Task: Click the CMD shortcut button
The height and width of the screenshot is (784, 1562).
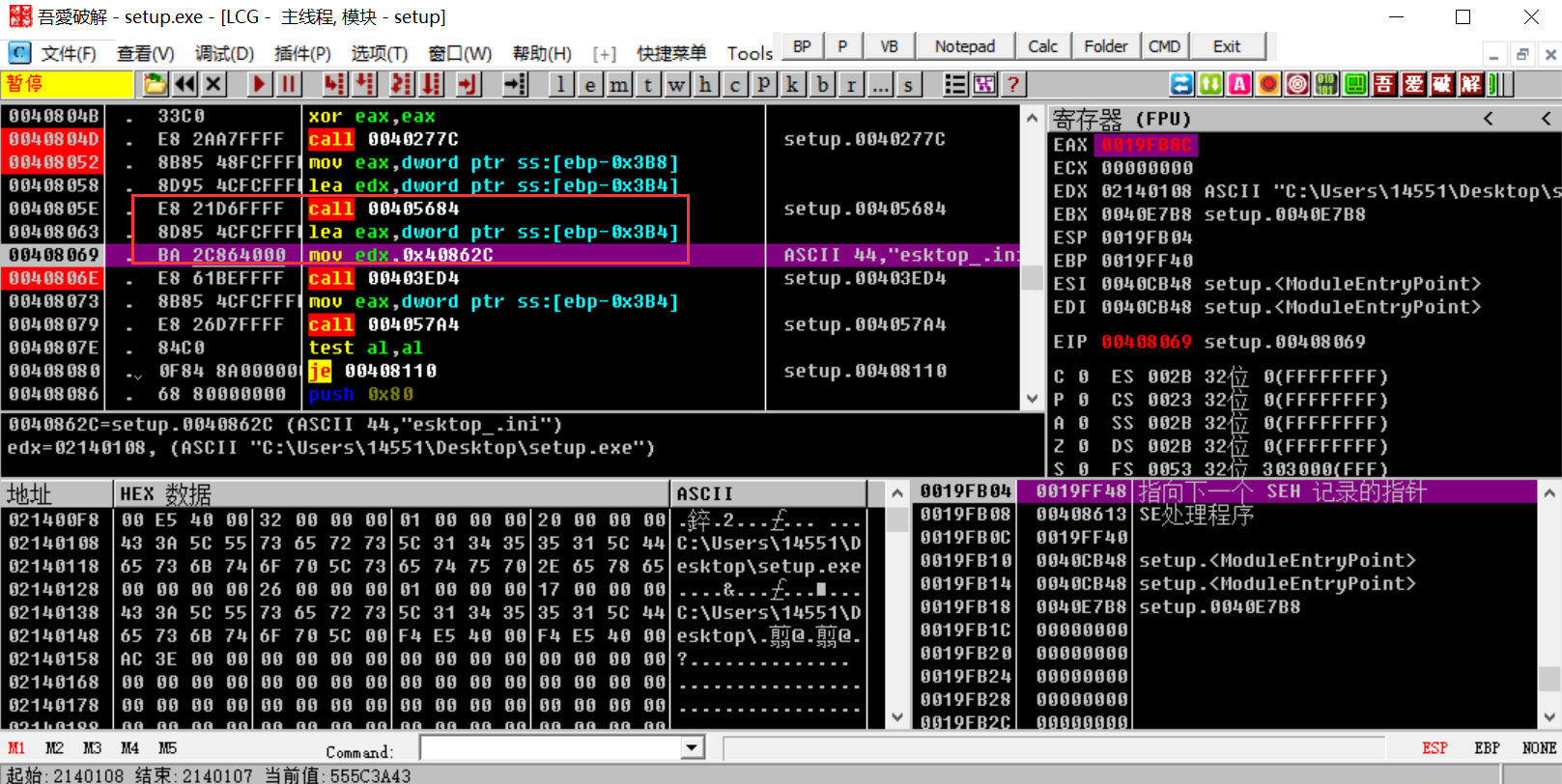Action: click(1164, 46)
